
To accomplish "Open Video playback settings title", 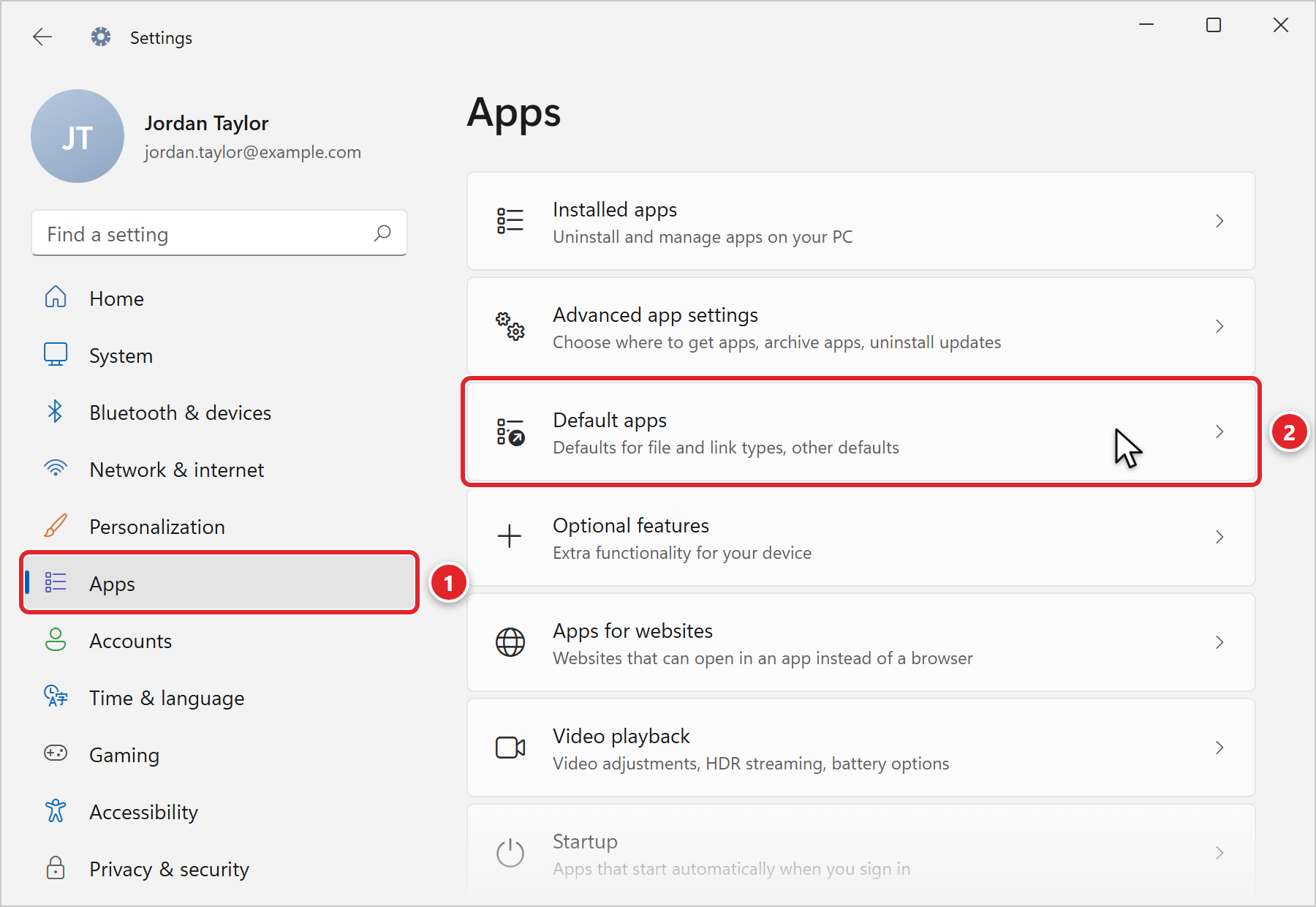I will (x=621, y=736).
